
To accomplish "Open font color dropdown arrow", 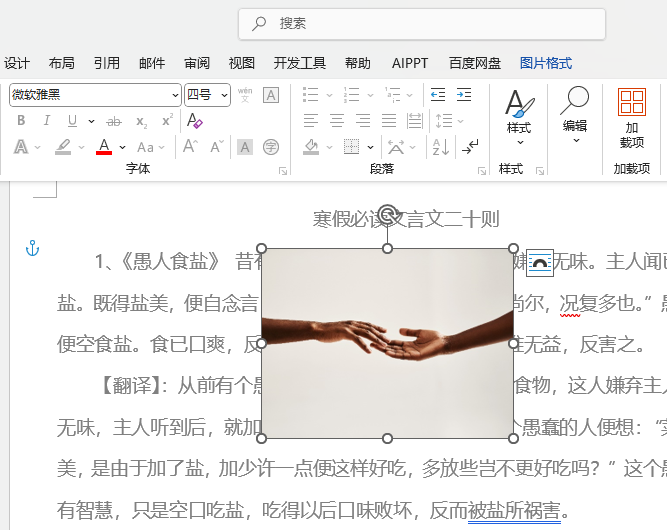I will (x=123, y=147).
